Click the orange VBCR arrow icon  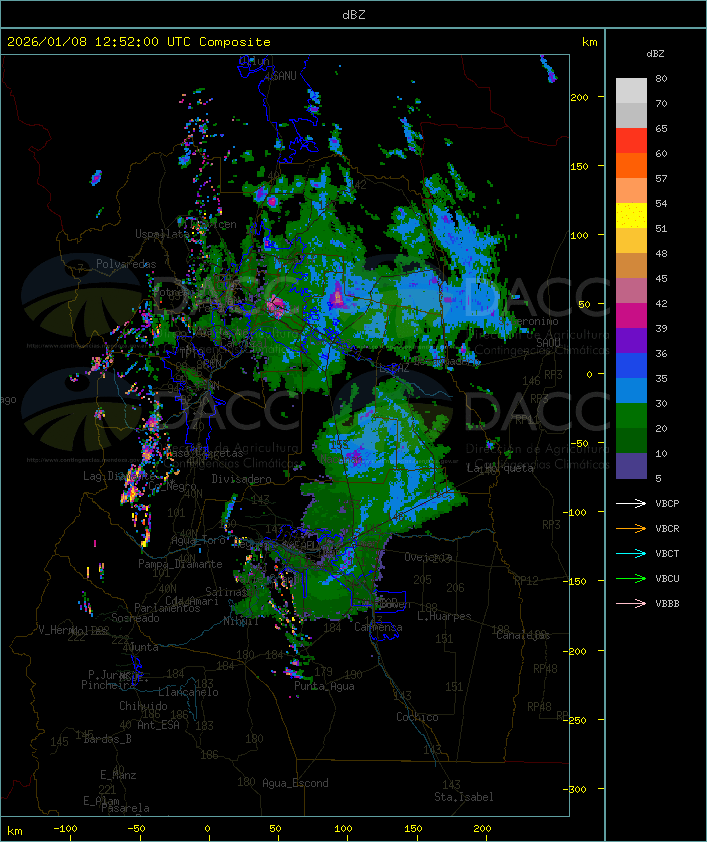(x=631, y=528)
